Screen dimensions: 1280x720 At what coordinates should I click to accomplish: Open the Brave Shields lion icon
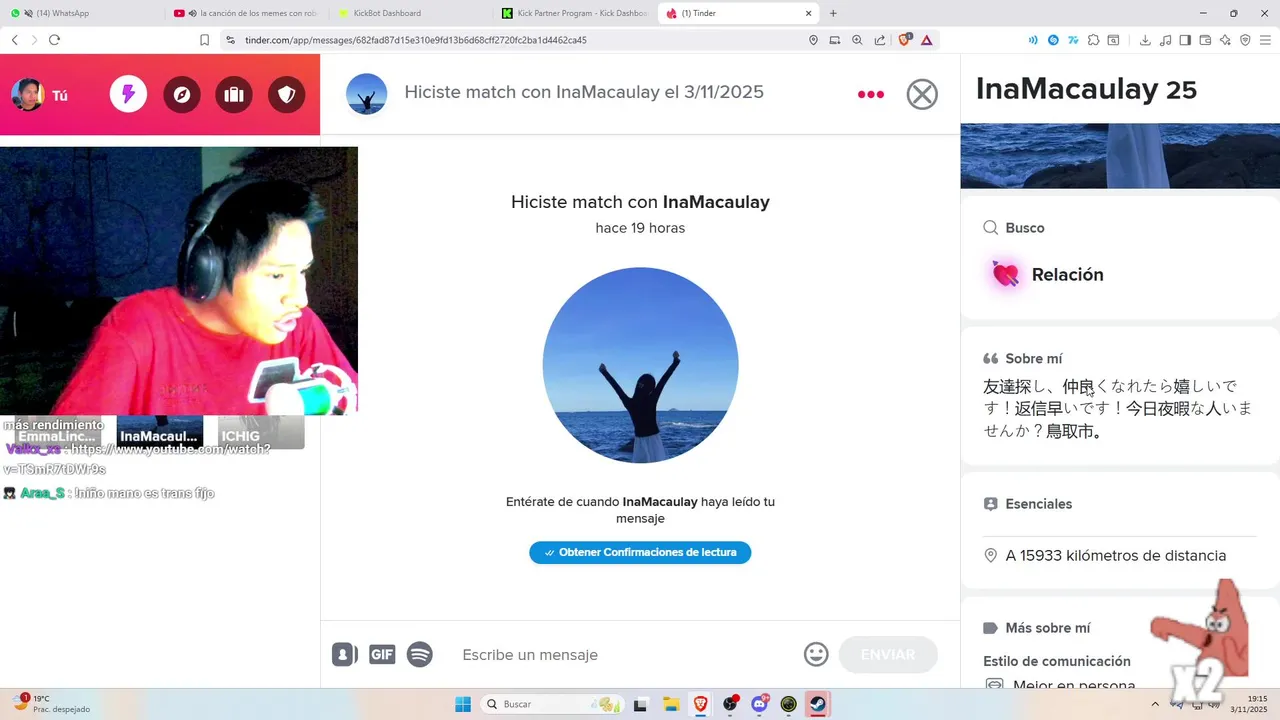click(x=905, y=40)
